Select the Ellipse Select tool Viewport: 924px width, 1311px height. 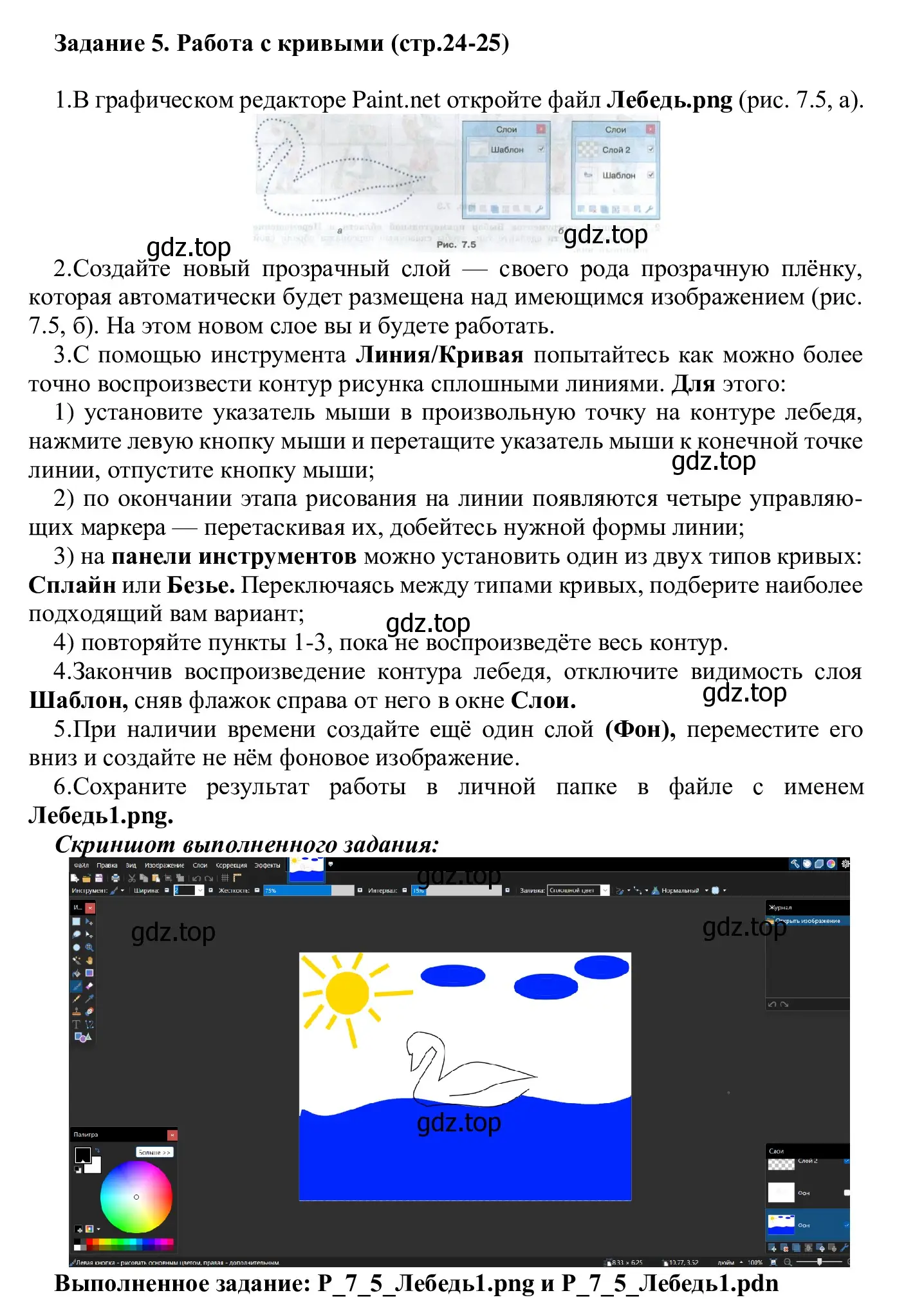pos(77,947)
